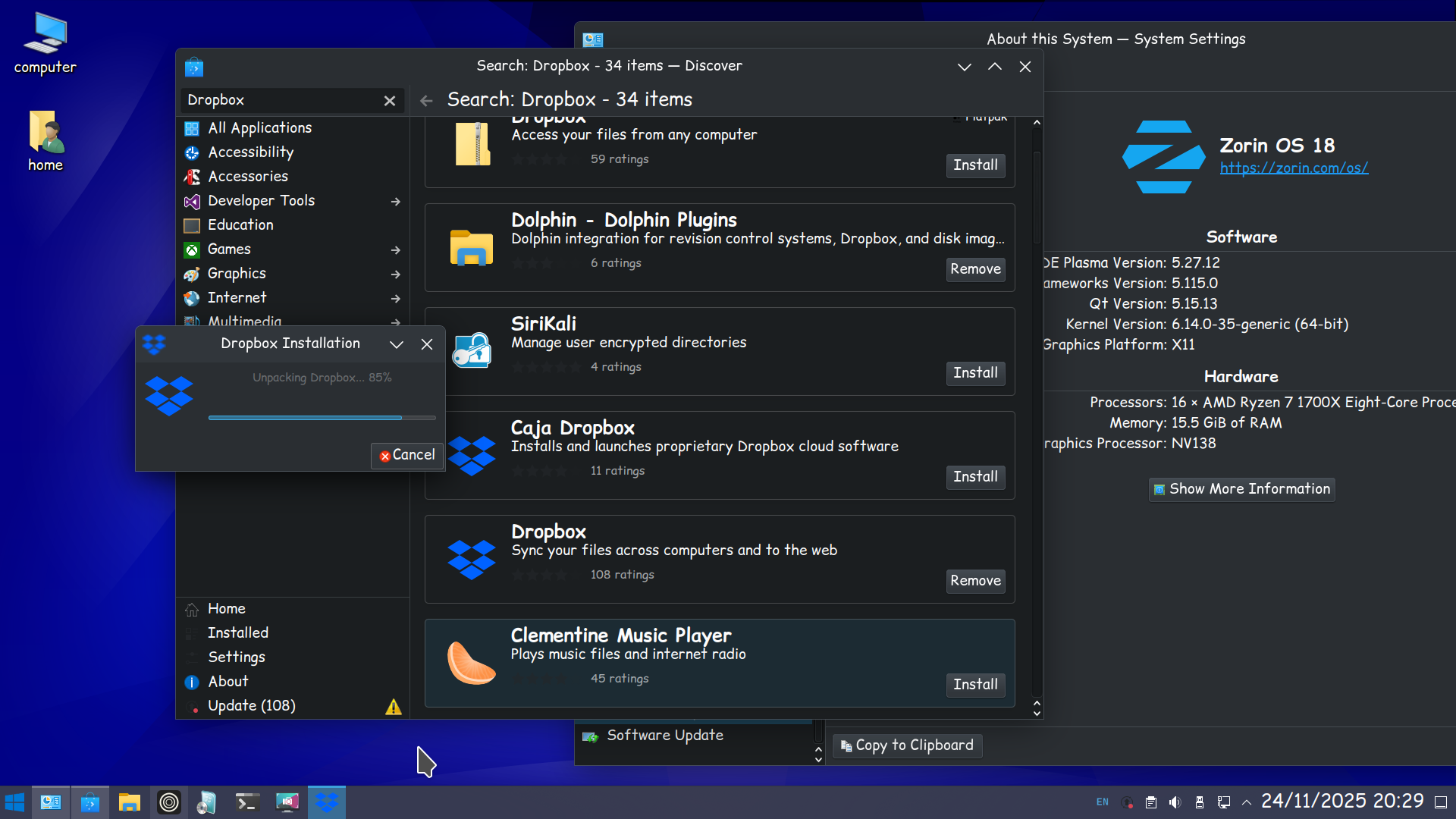Launch the terminal from the taskbar

click(x=247, y=802)
